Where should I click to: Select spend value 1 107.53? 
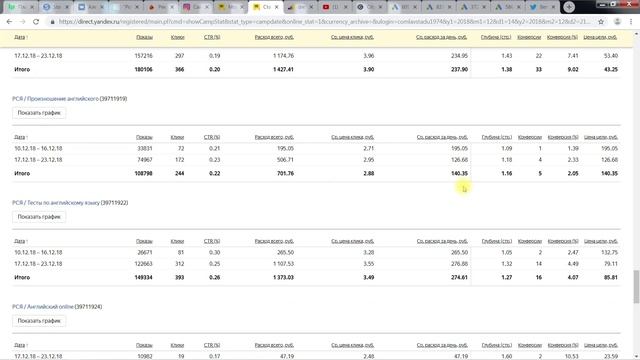(x=283, y=264)
